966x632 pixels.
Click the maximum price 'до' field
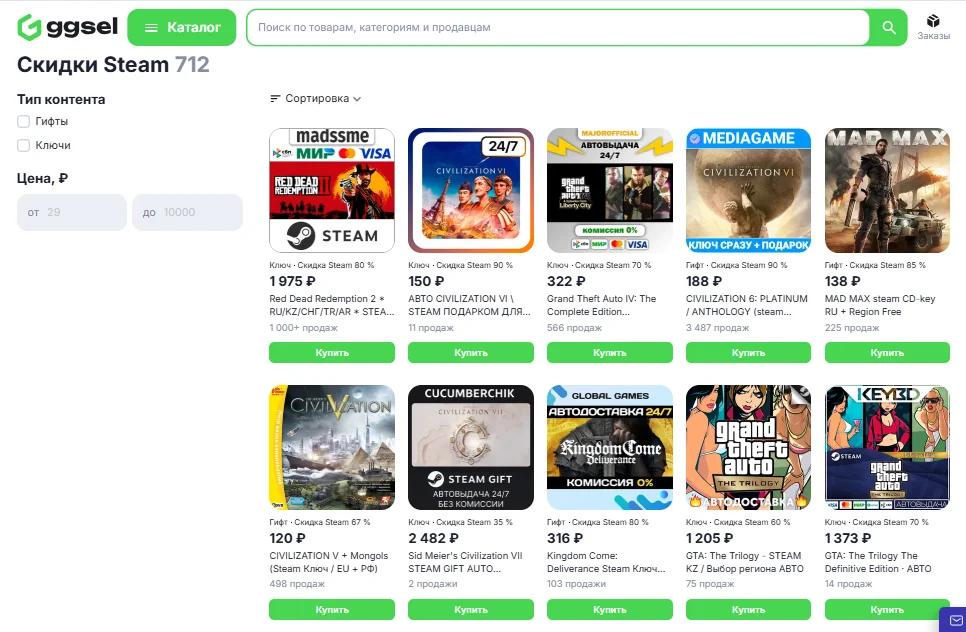pyautogui.click(x=187, y=212)
